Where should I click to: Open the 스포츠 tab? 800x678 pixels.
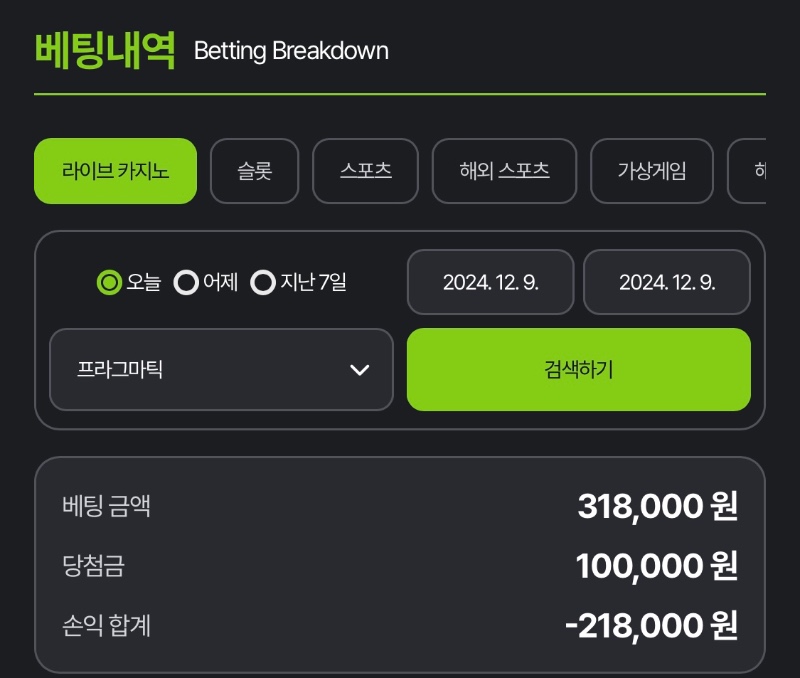(365, 171)
